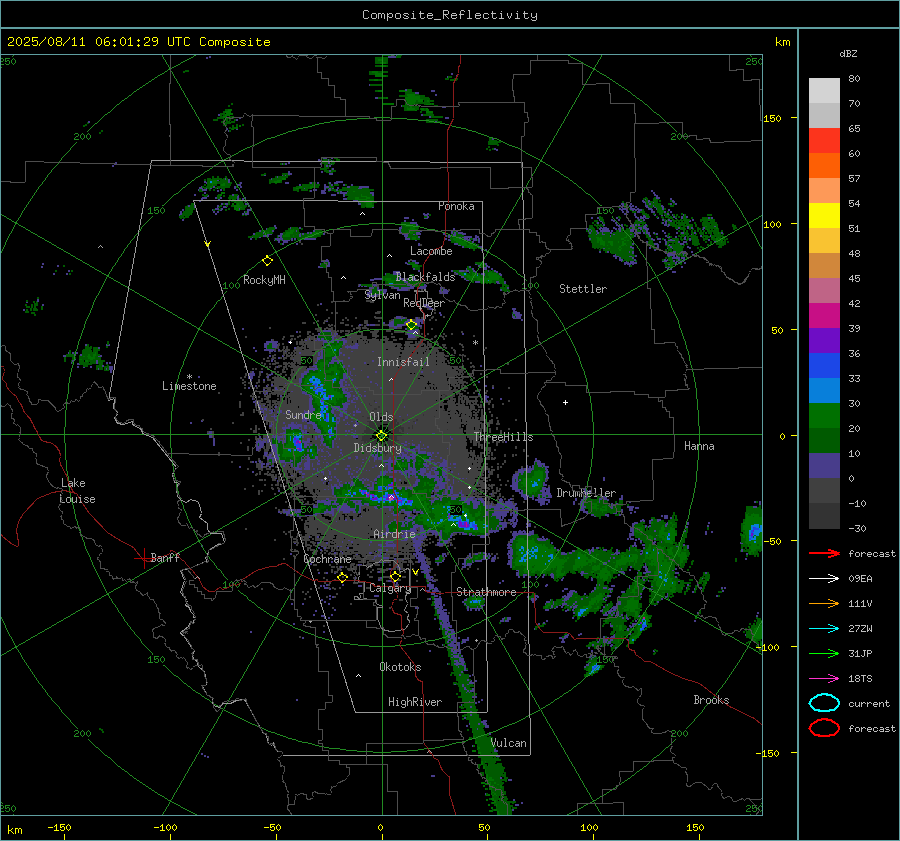
Task: Click the magenta 18TS arrow icon
Action: [824, 679]
